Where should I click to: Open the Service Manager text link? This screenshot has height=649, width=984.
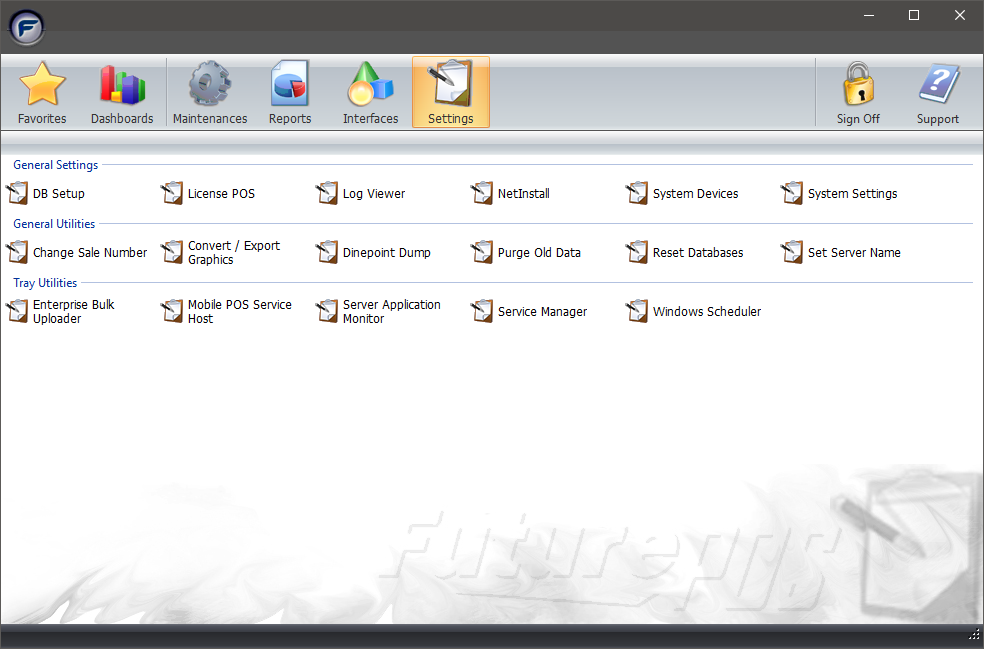click(542, 311)
